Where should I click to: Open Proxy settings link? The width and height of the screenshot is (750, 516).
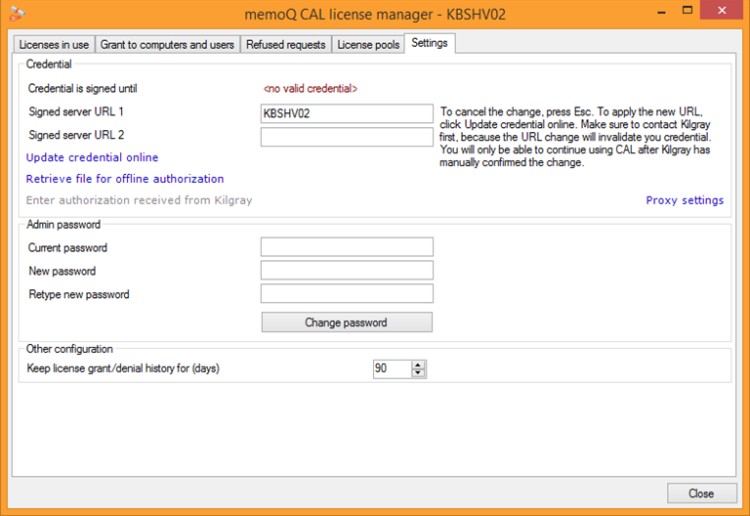[x=684, y=200]
